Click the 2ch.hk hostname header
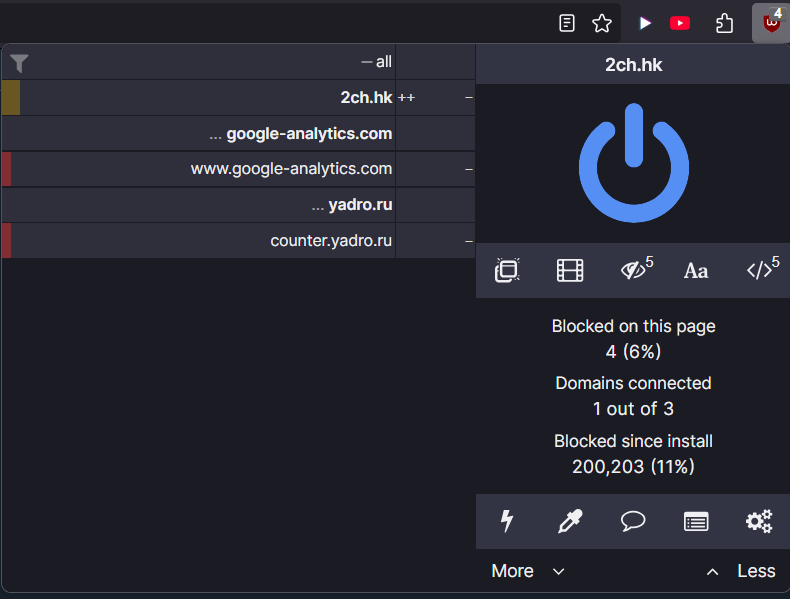Image resolution: width=790 pixels, height=599 pixels. (x=633, y=64)
